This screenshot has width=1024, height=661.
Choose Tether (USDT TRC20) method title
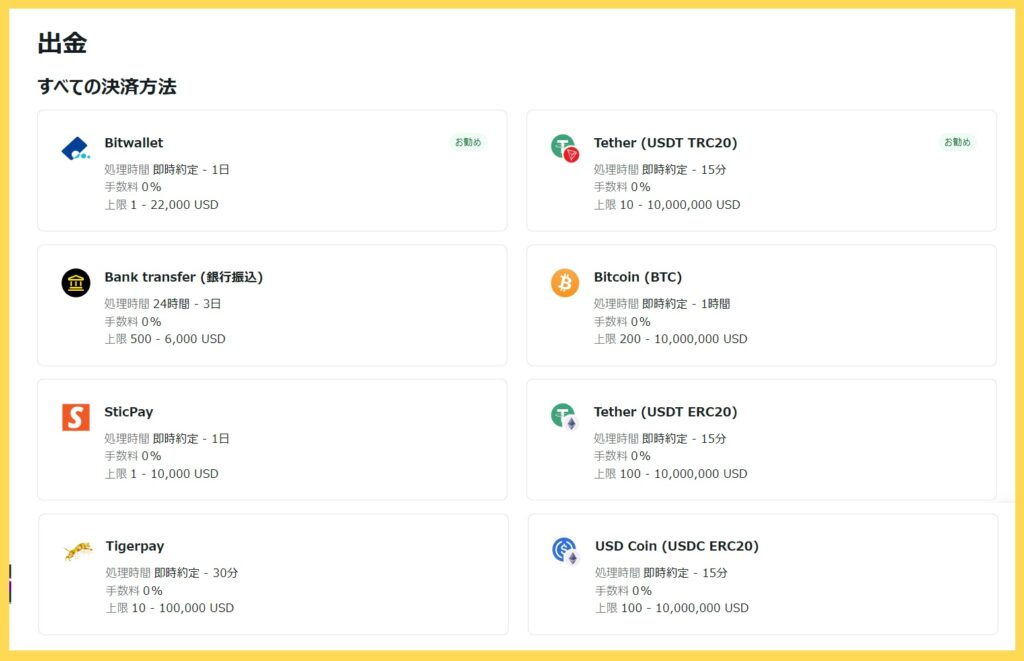pos(665,143)
